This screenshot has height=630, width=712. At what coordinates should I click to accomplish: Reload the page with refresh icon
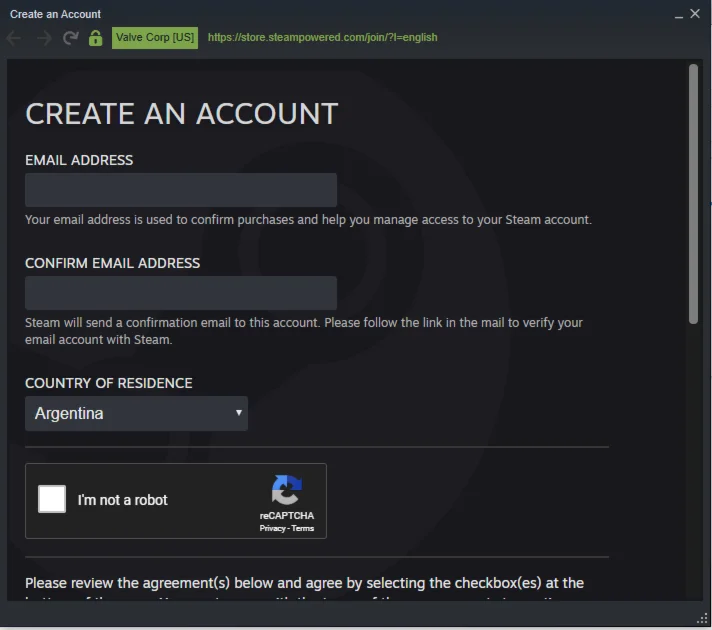(x=70, y=38)
